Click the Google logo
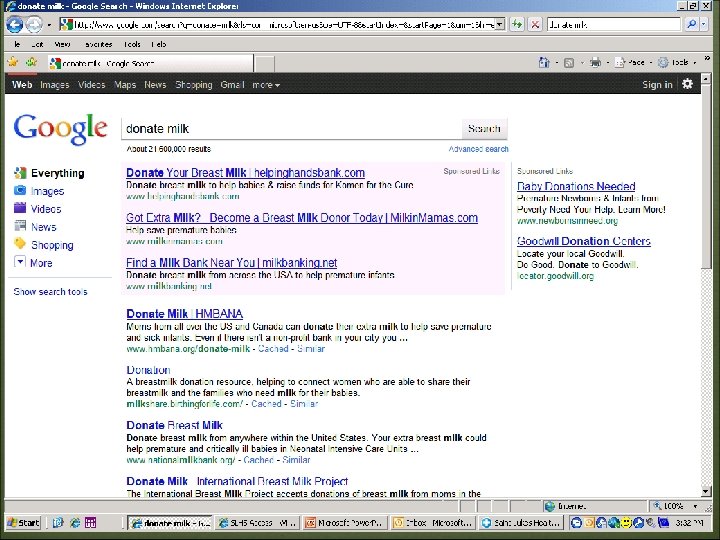The height and width of the screenshot is (540, 720). (61, 129)
